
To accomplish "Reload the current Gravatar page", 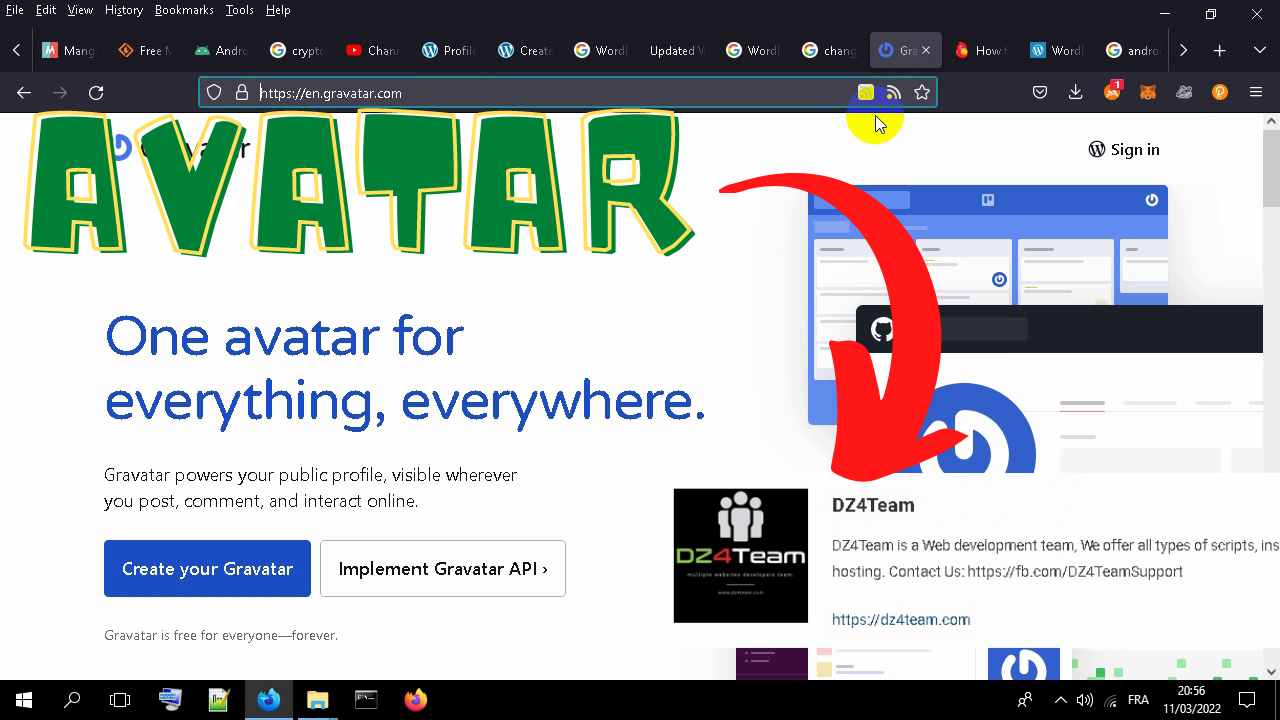I will [x=96, y=93].
